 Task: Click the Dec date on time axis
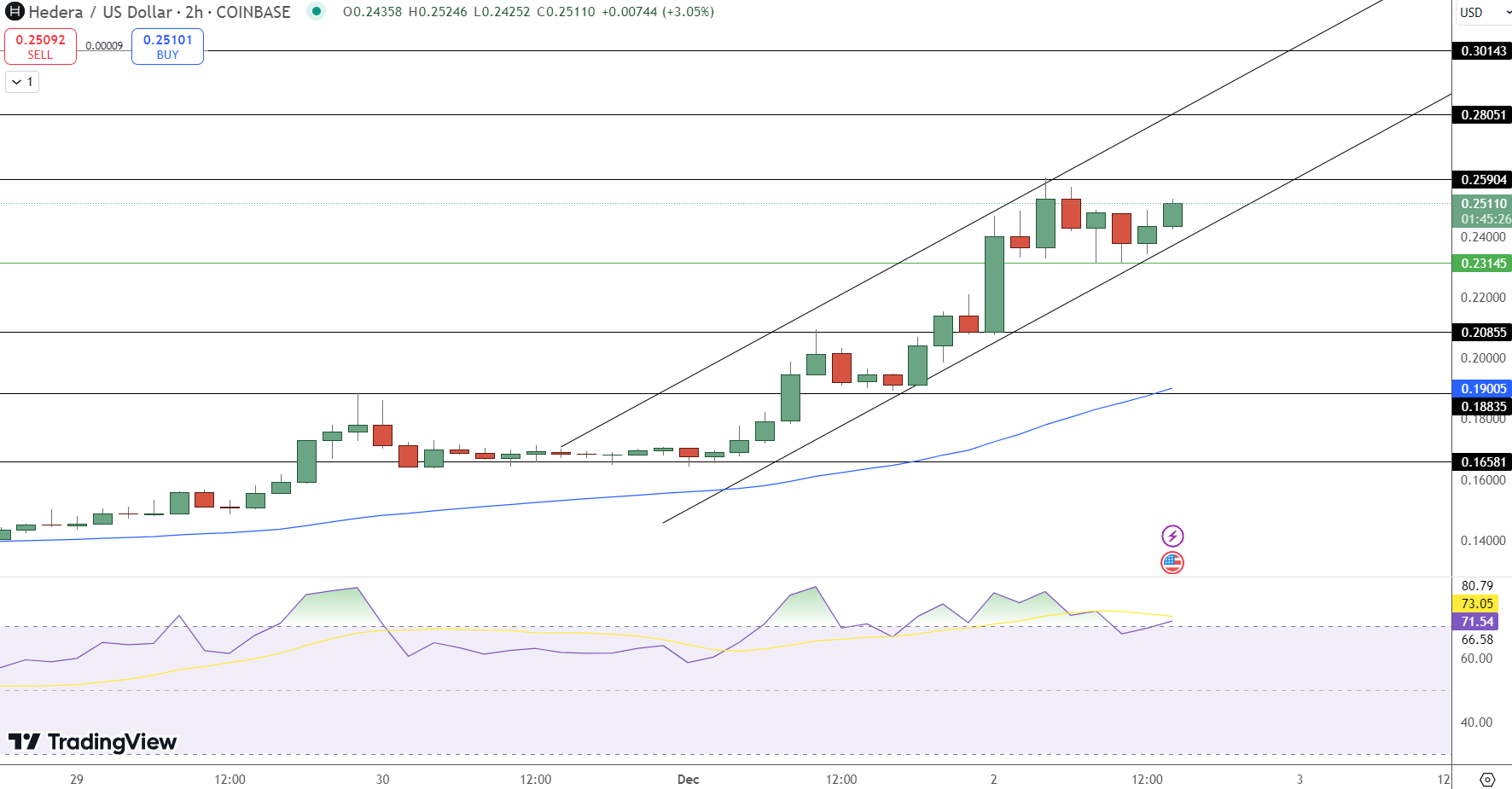688,780
